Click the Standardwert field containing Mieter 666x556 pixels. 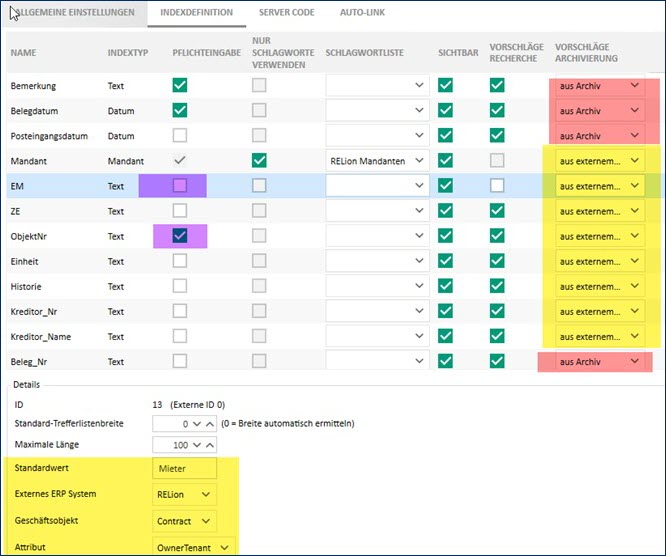tap(184, 467)
